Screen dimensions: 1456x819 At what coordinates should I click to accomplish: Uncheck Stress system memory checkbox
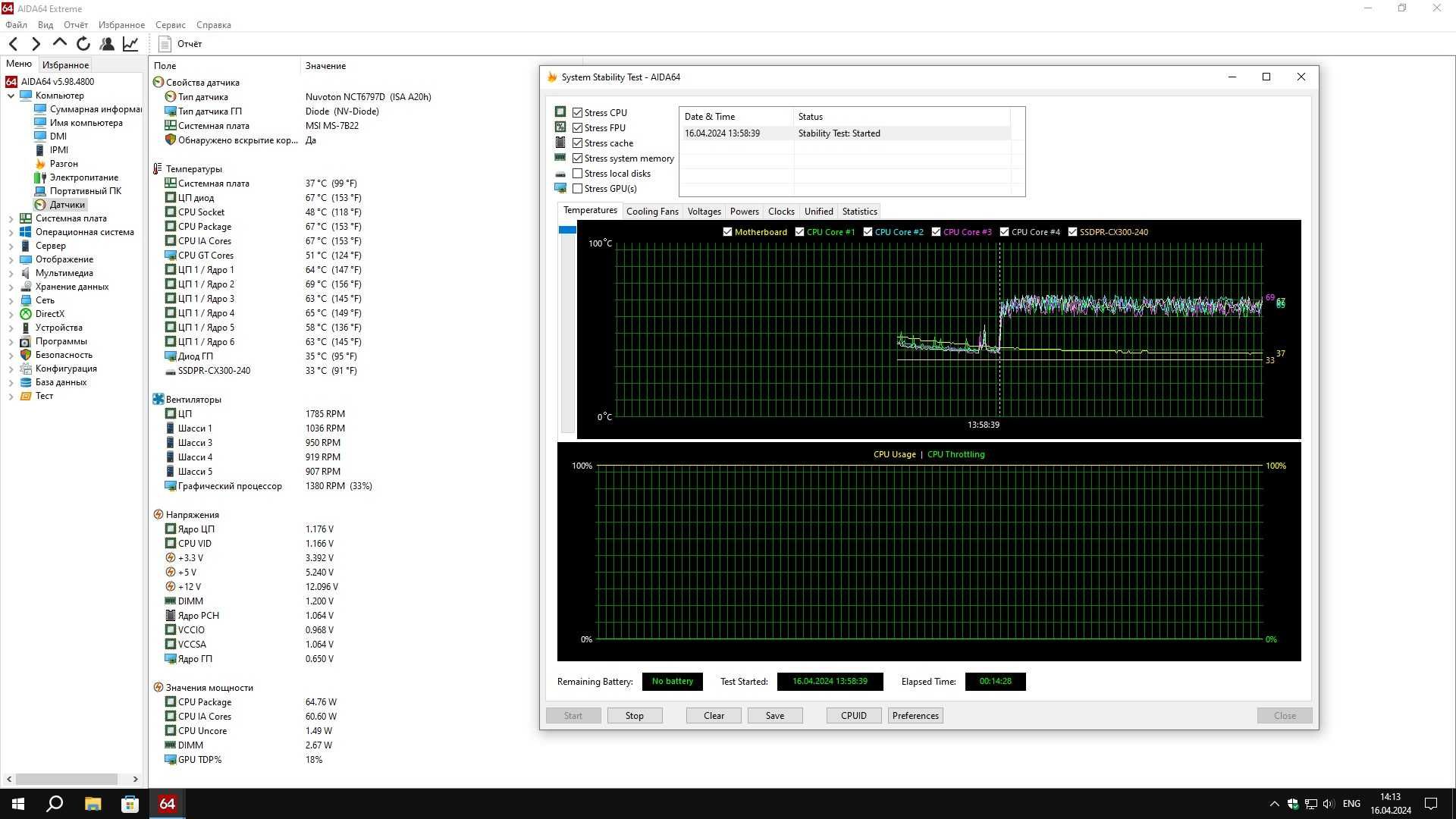point(578,158)
